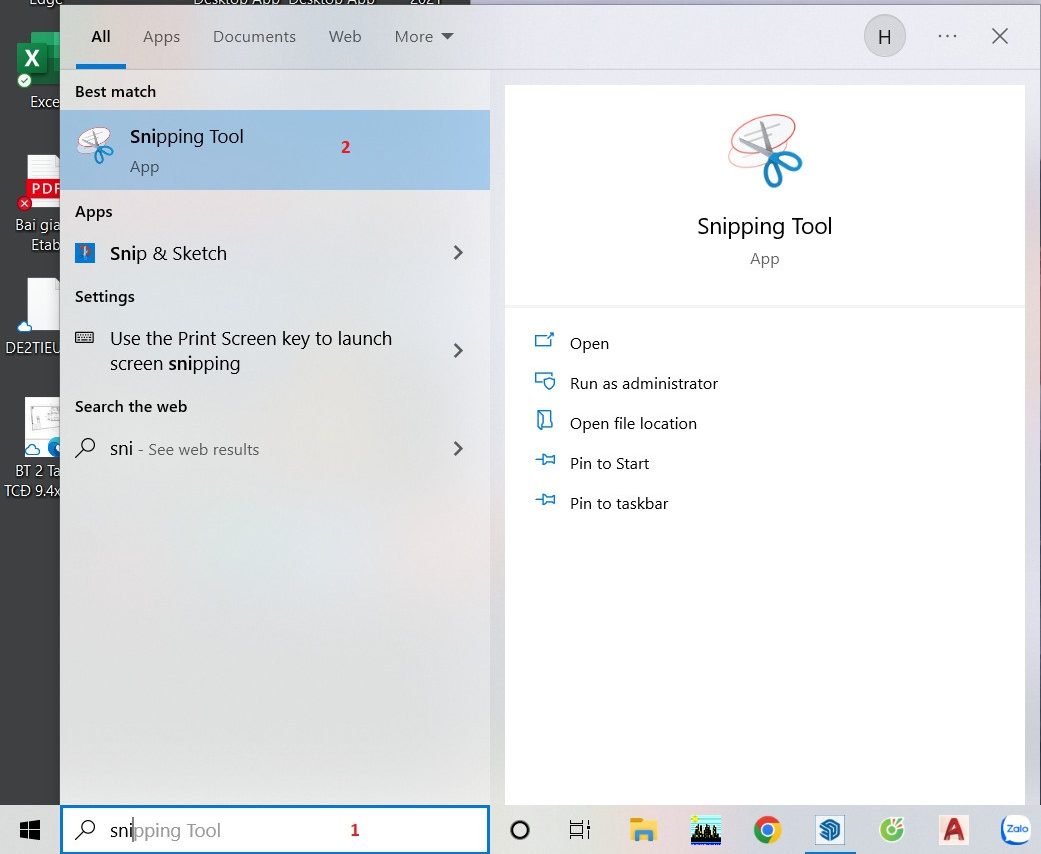Click the Open action icon
1041x854 pixels.
tap(544, 341)
